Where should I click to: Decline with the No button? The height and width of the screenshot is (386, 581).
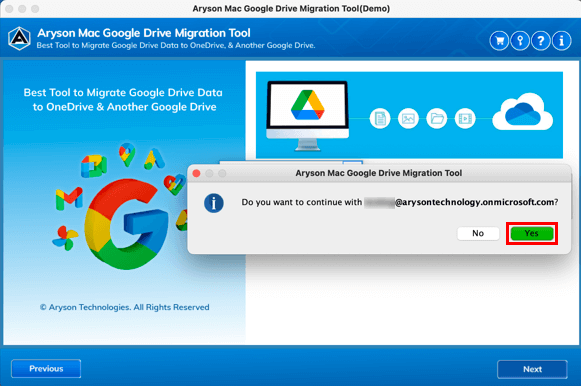tap(478, 233)
